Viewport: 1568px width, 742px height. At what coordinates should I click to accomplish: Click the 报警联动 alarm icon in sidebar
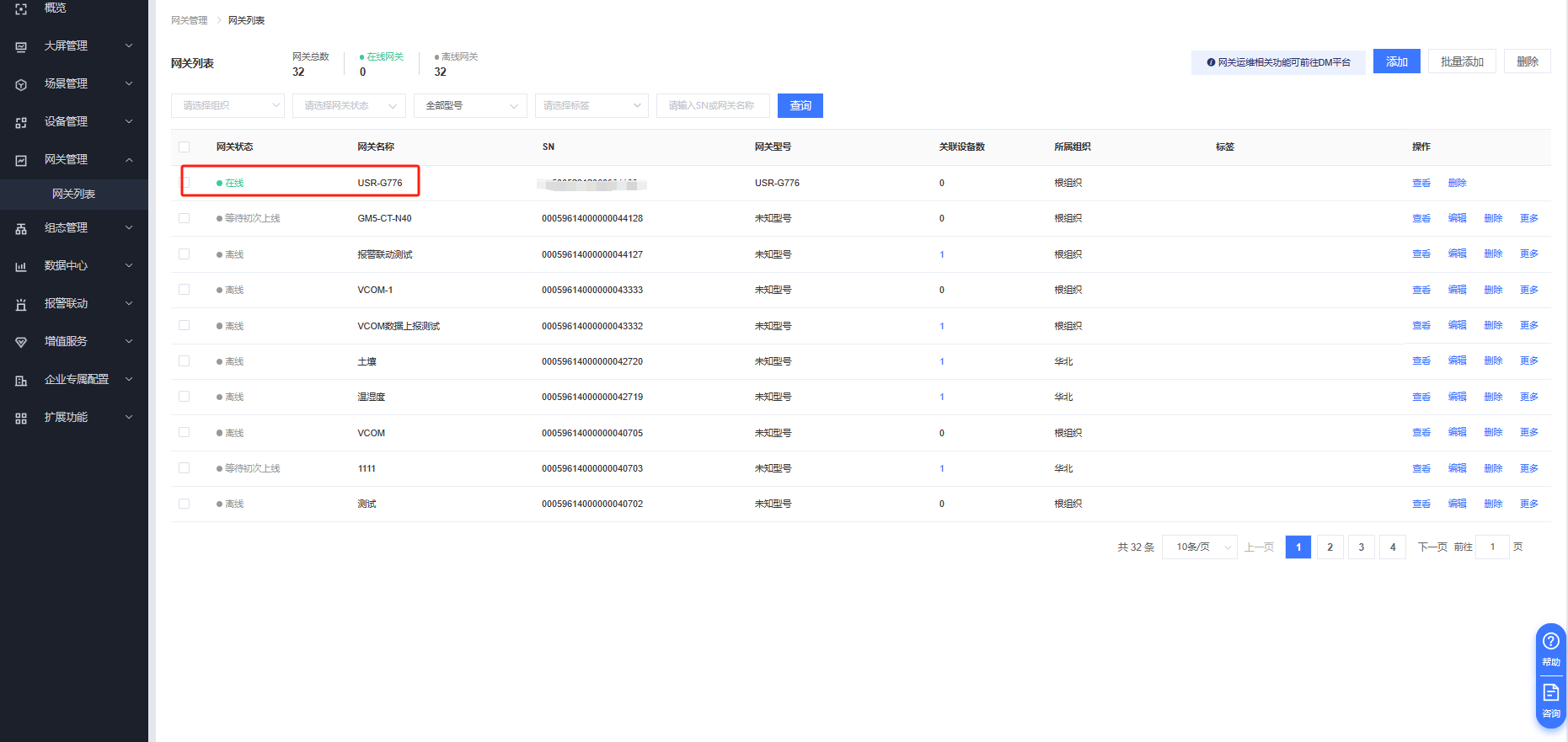coord(21,304)
